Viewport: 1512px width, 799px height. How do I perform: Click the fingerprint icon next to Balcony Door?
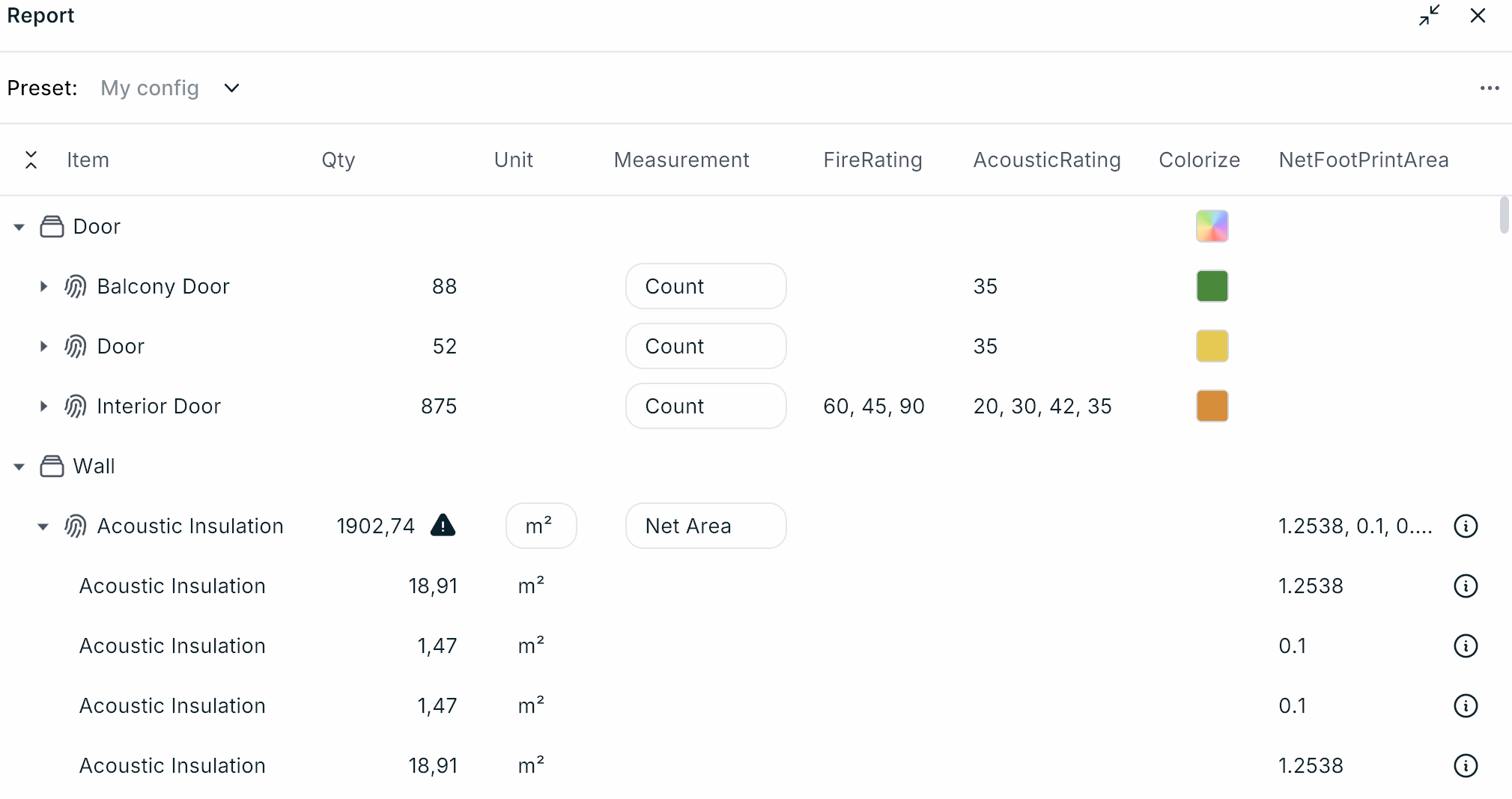(x=76, y=287)
